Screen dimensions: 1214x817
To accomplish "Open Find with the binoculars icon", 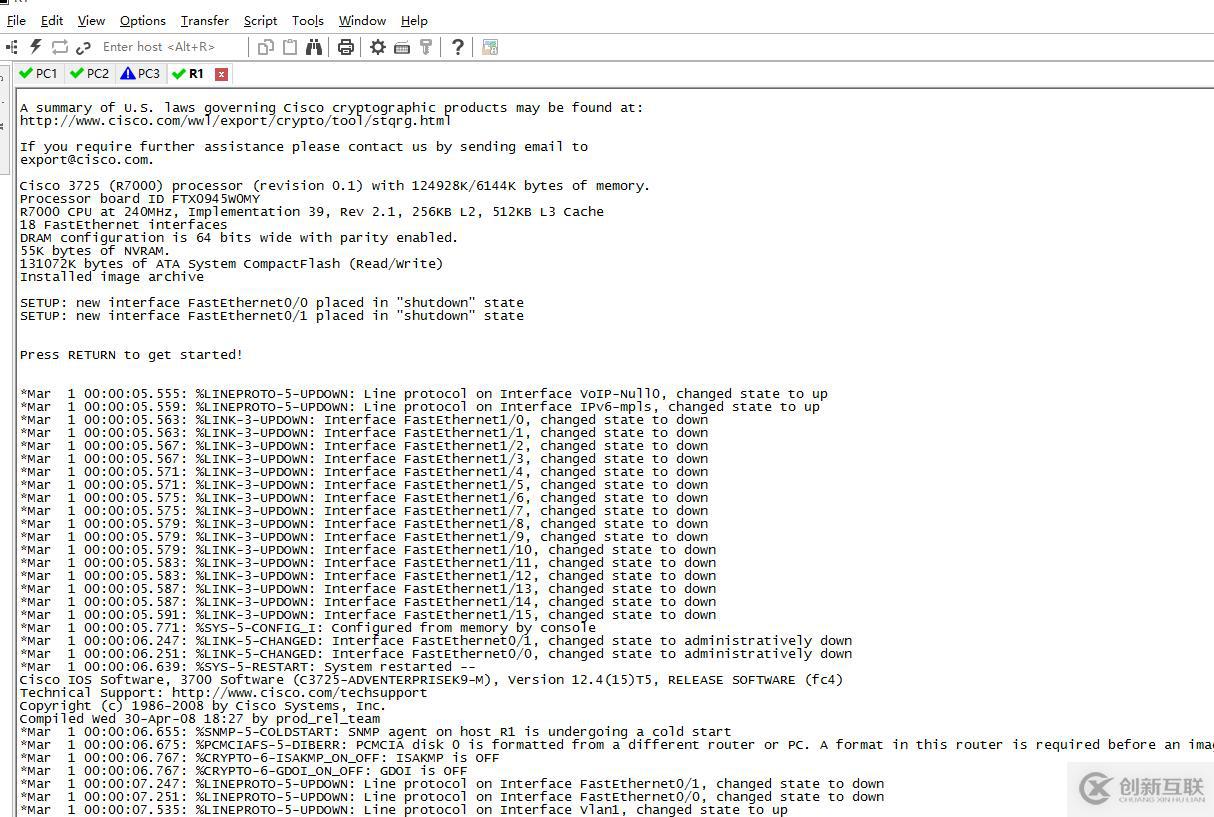I will coord(314,47).
